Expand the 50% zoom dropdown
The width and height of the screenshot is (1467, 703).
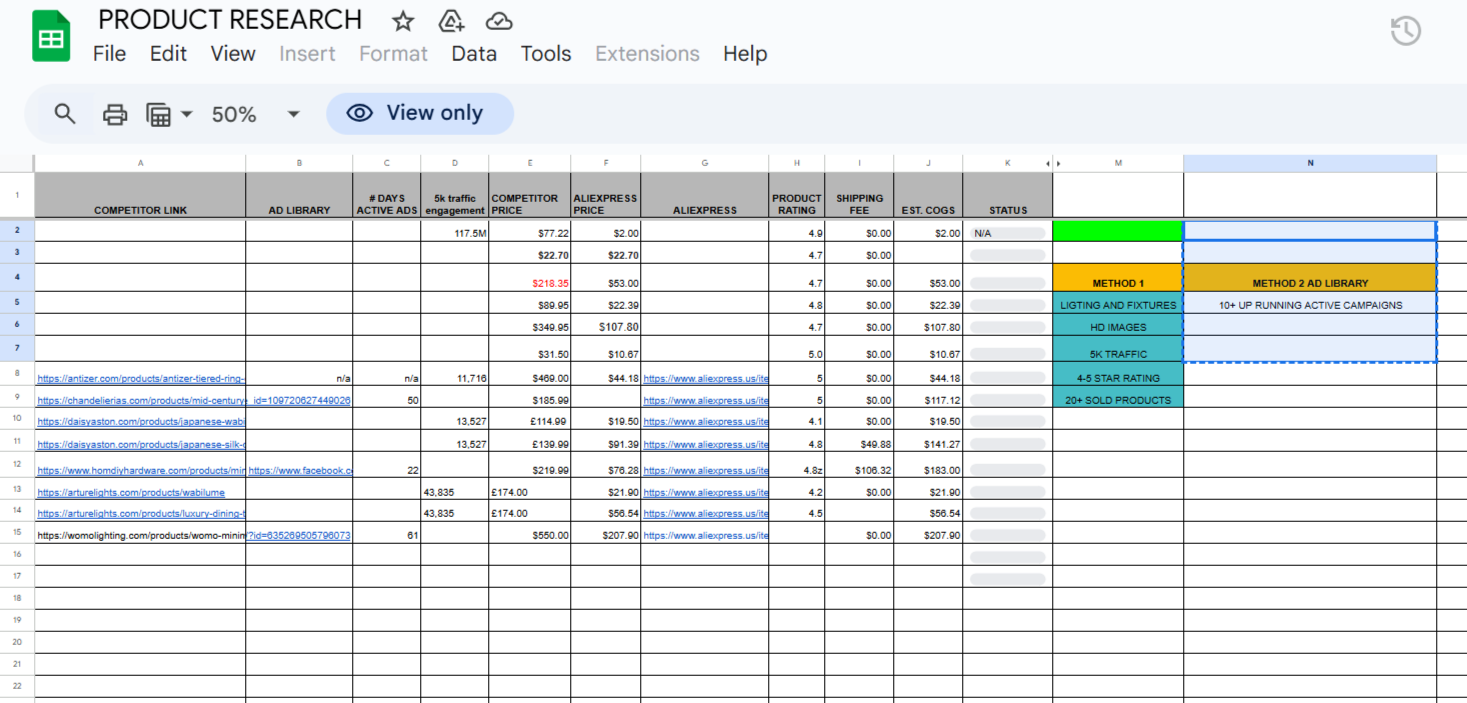click(x=293, y=114)
